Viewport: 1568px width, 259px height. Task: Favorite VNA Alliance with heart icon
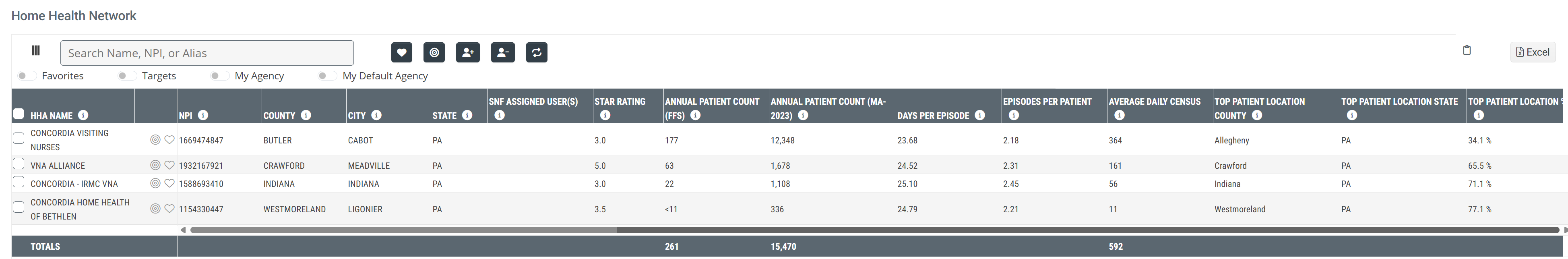tap(170, 165)
